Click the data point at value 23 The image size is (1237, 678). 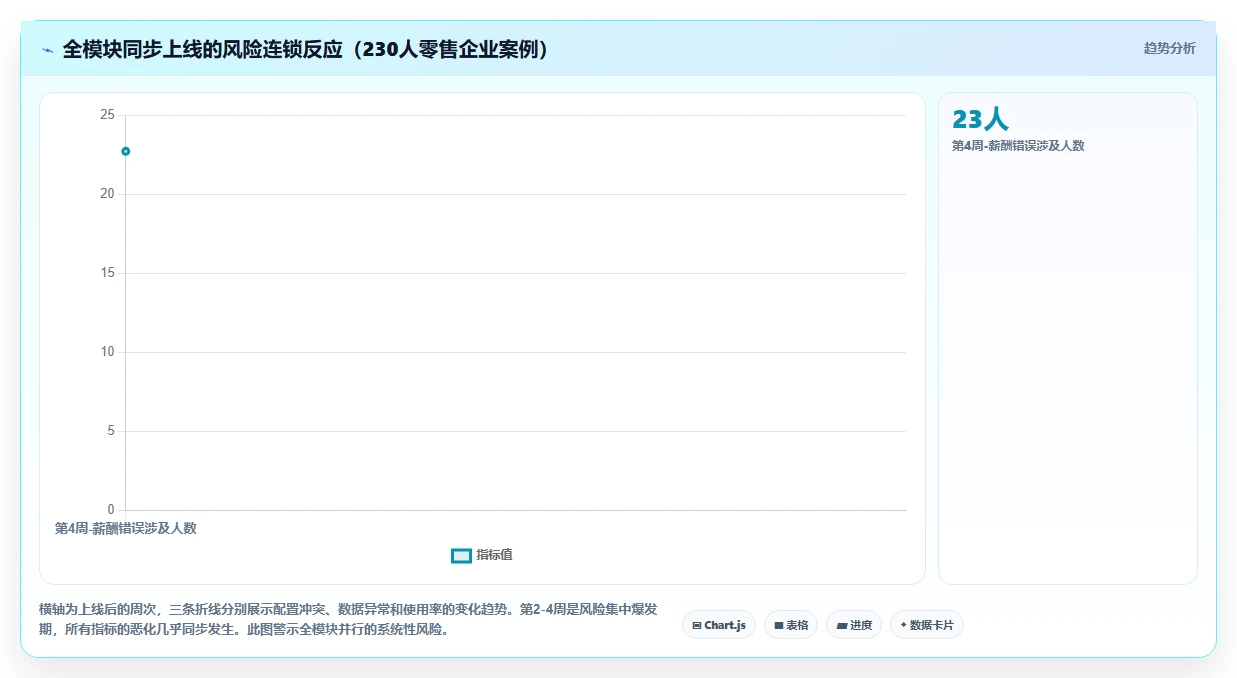point(126,151)
